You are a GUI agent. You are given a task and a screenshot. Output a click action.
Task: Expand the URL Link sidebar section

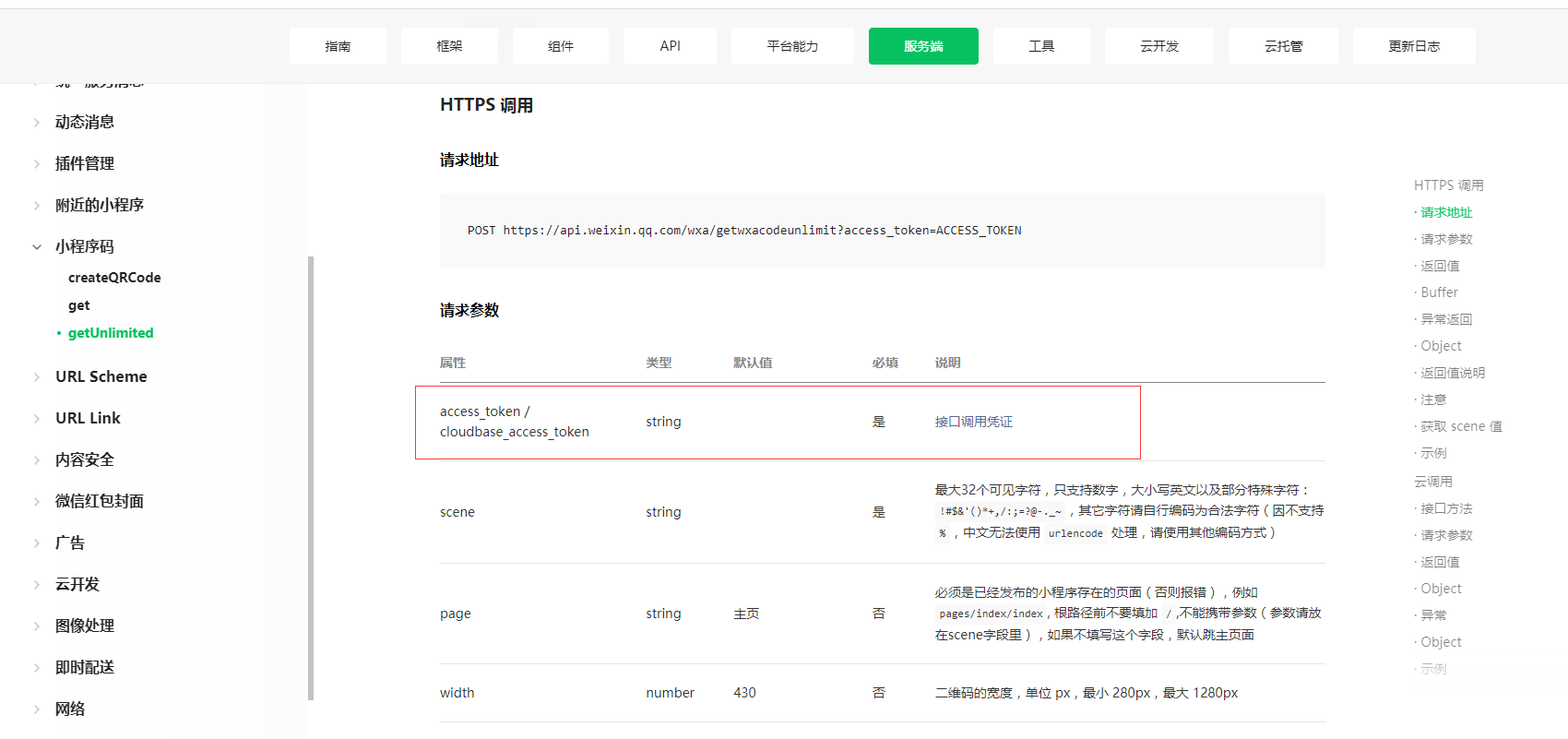click(x=88, y=418)
